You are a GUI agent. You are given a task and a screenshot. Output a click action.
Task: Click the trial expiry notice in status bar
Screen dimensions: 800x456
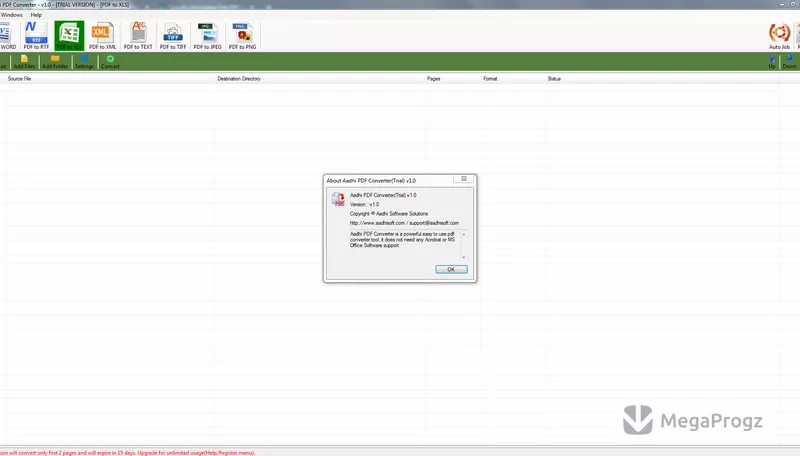pos(128,452)
